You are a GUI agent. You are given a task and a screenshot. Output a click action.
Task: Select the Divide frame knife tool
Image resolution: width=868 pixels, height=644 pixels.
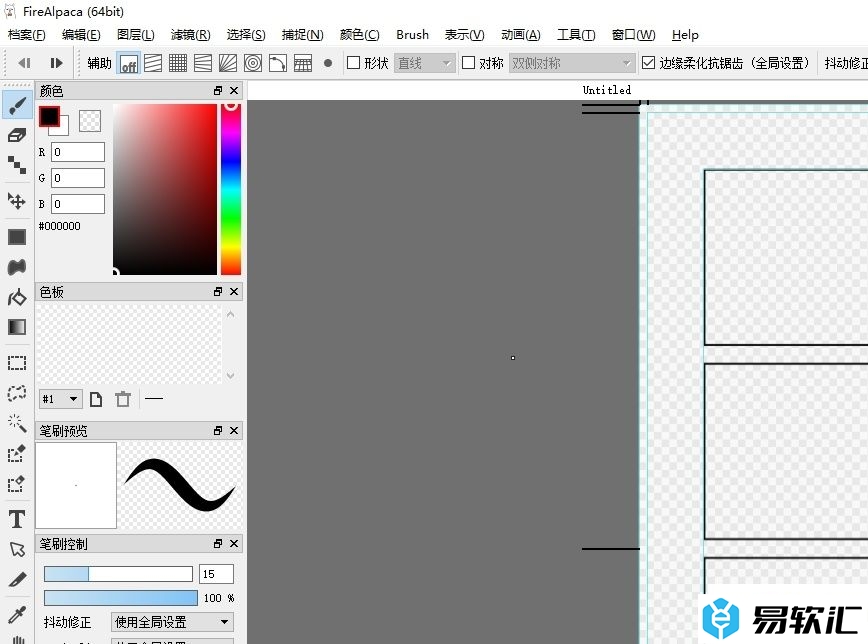17,580
